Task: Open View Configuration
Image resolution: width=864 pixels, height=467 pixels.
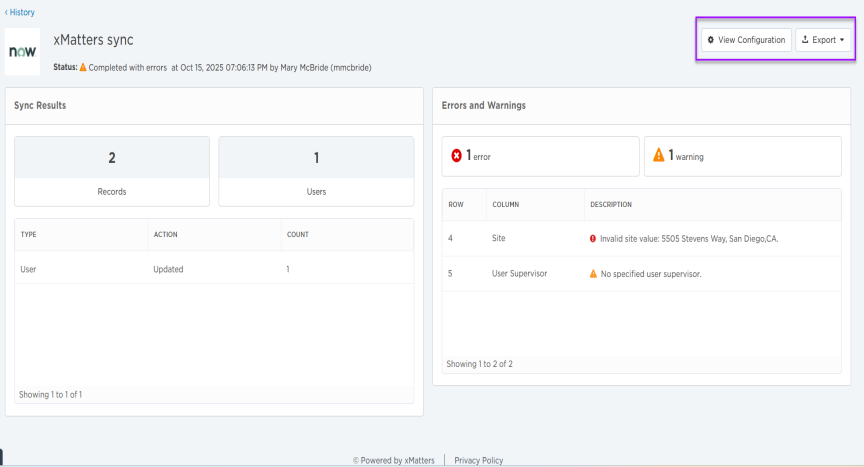Action: pyautogui.click(x=746, y=40)
